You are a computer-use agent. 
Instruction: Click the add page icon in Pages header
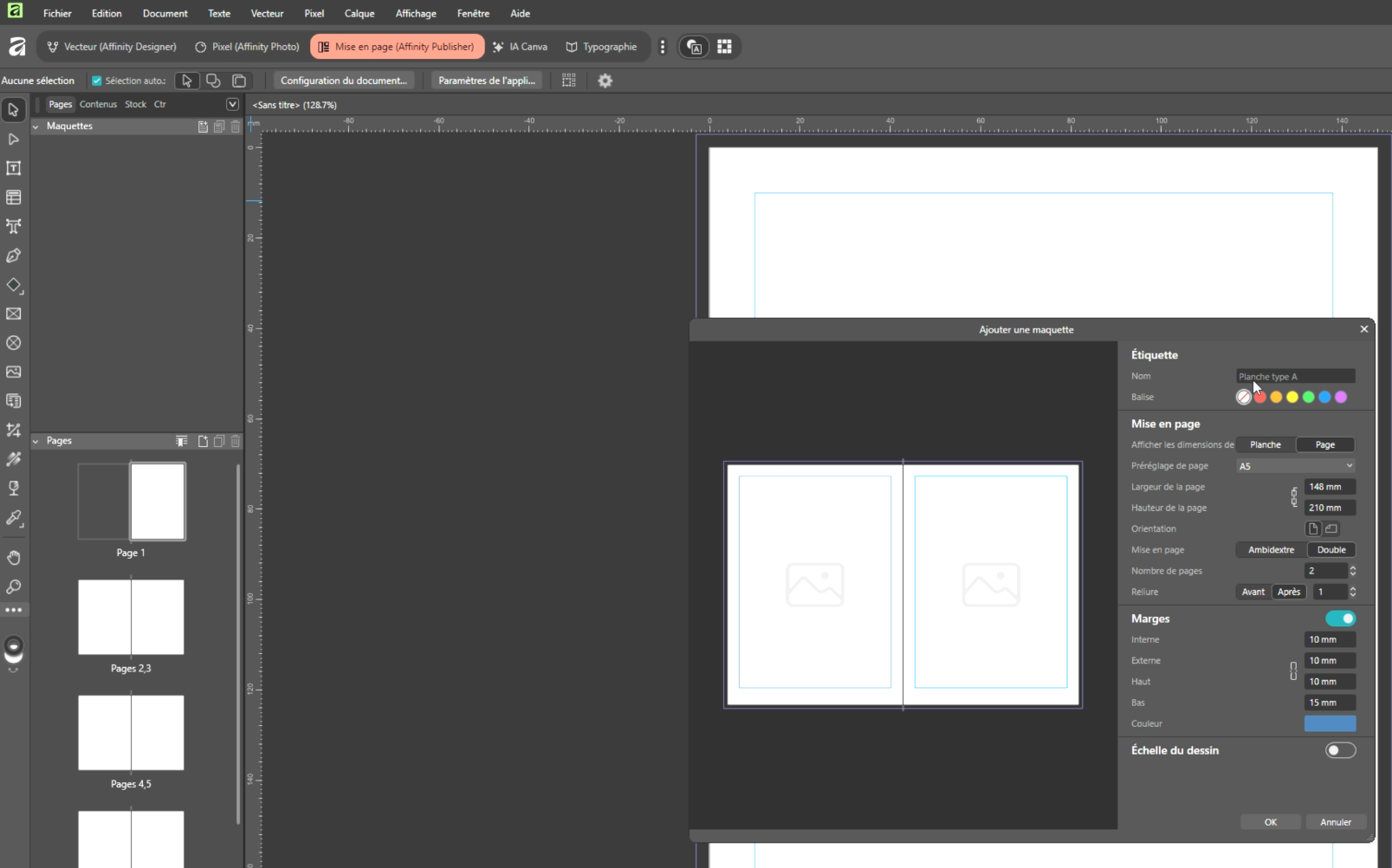(x=203, y=441)
